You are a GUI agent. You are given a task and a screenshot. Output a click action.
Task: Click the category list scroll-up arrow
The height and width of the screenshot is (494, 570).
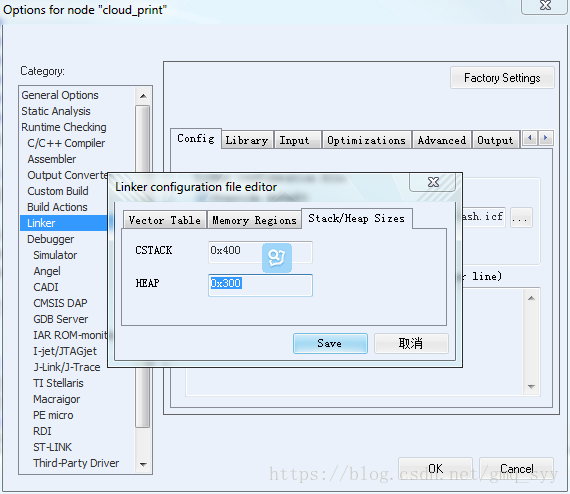pyautogui.click(x=143, y=96)
